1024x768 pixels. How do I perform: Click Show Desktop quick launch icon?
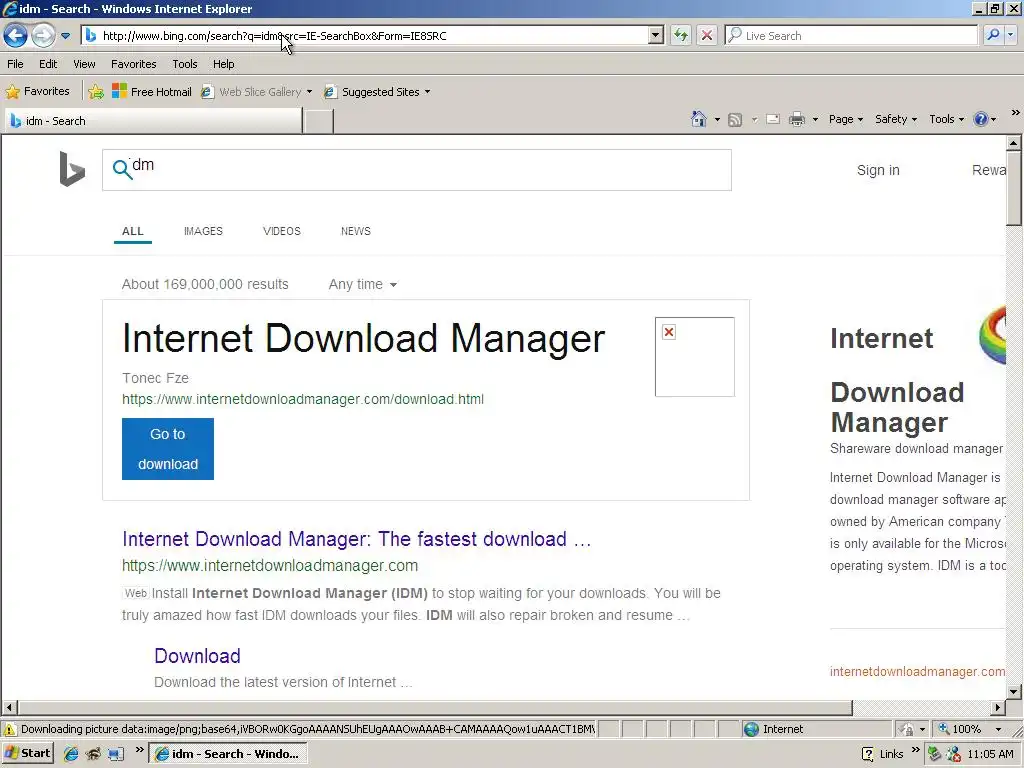tap(116, 754)
